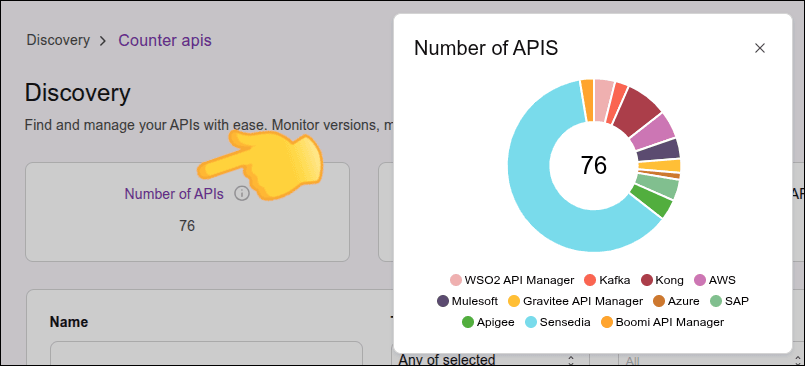Toggle WSO2 API Manager legend item
This screenshot has height=366, width=805.
pos(512,280)
